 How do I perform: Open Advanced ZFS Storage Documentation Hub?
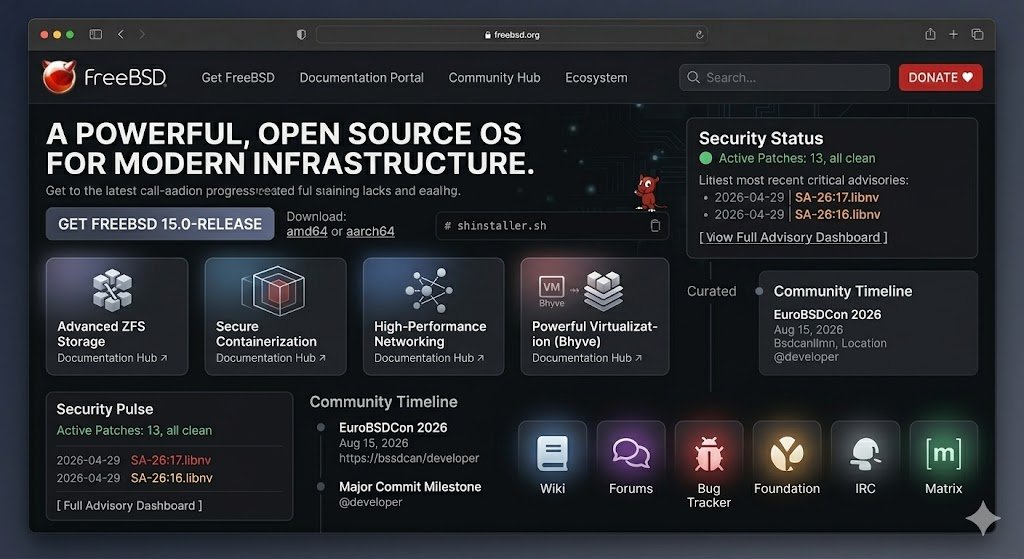[x=112, y=358]
